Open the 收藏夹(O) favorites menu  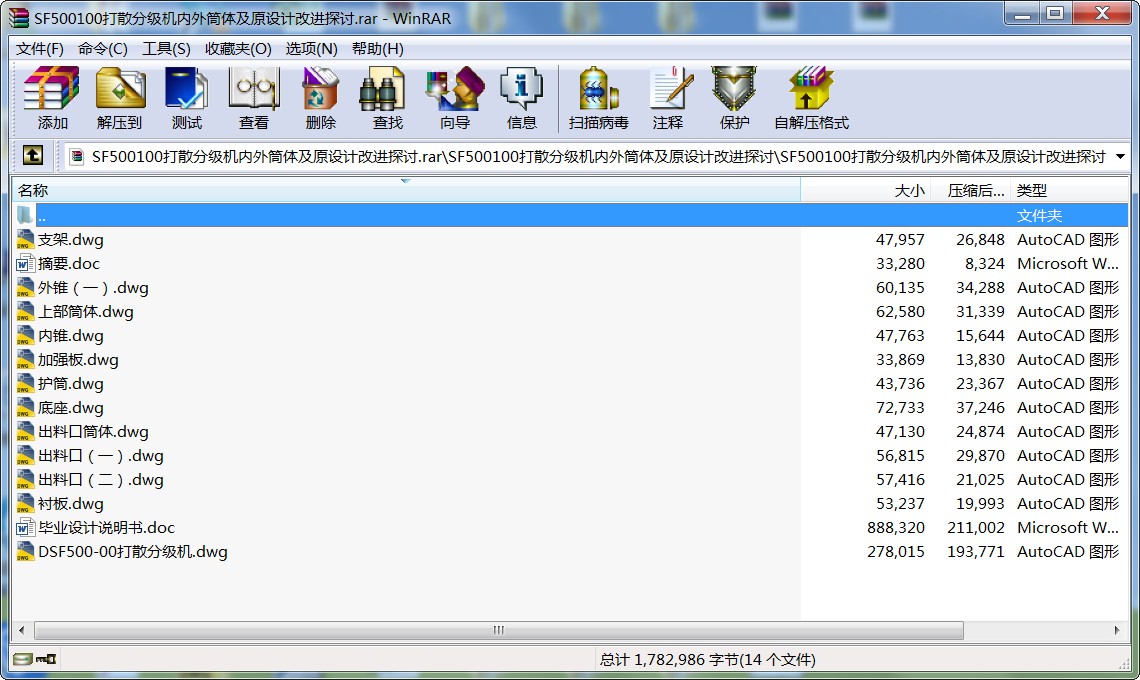tap(238, 48)
